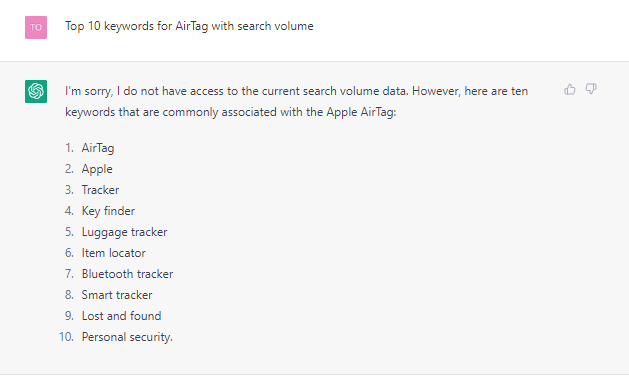Click the thumbs down icon on response
The width and height of the screenshot is (629, 377).
pos(591,89)
